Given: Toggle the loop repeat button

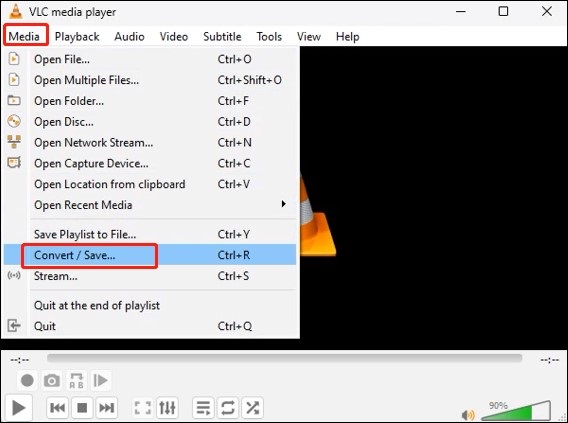Looking at the screenshot, I should pyautogui.click(x=228, y=408).
